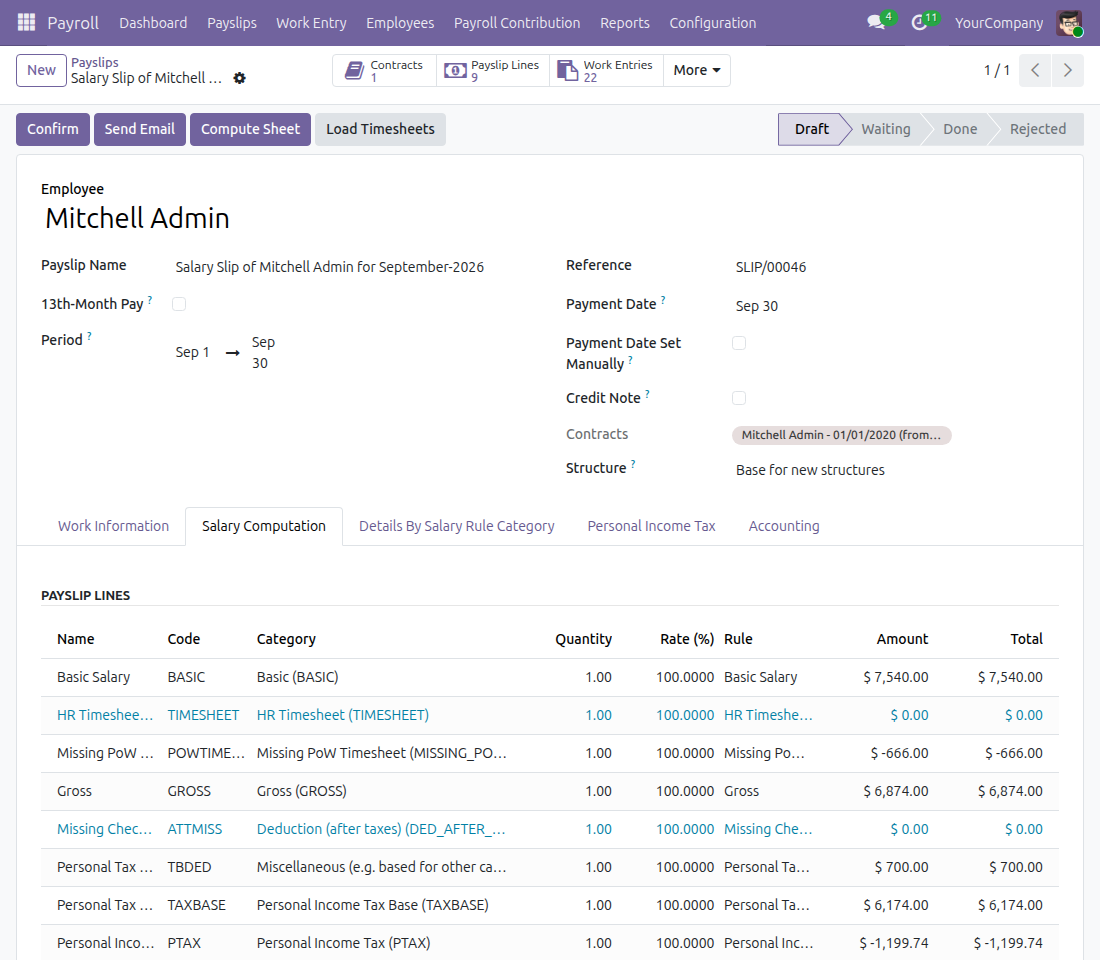Viewport: 1100px width, 960px height.
Task: Open the chat messages icon
Action: click(876, 22)
